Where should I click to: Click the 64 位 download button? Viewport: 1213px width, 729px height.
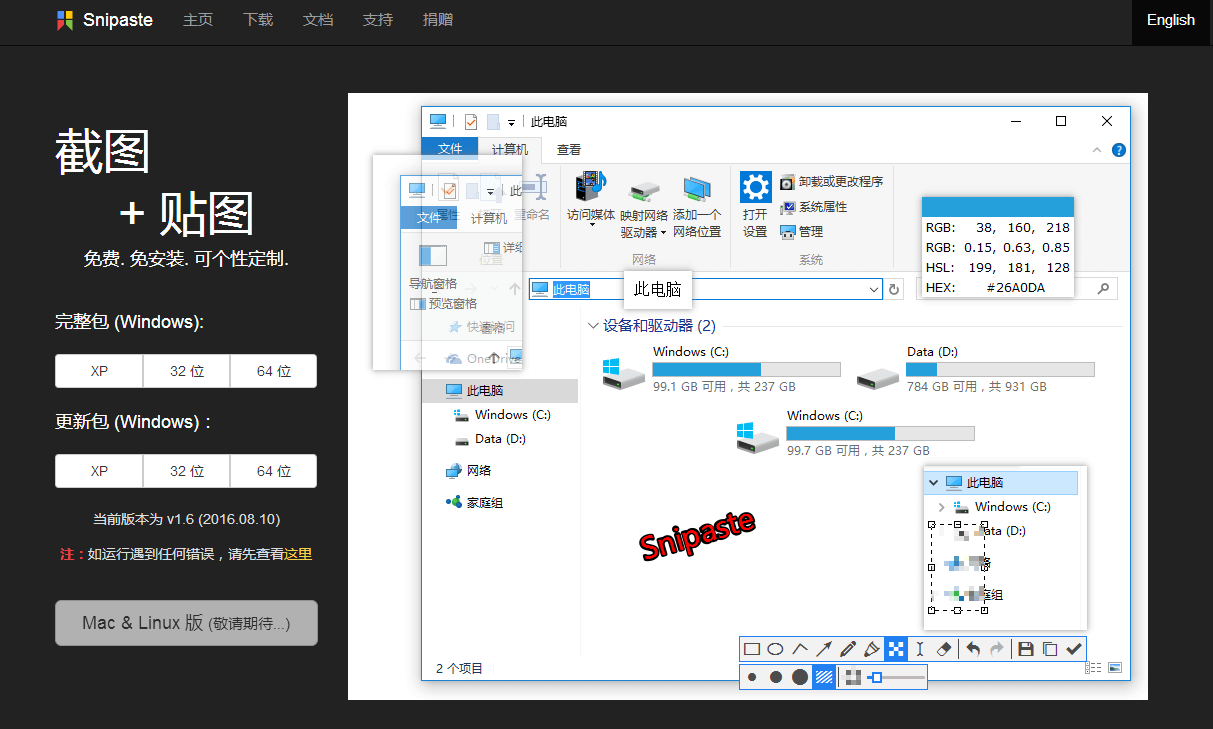pos(273,370)
